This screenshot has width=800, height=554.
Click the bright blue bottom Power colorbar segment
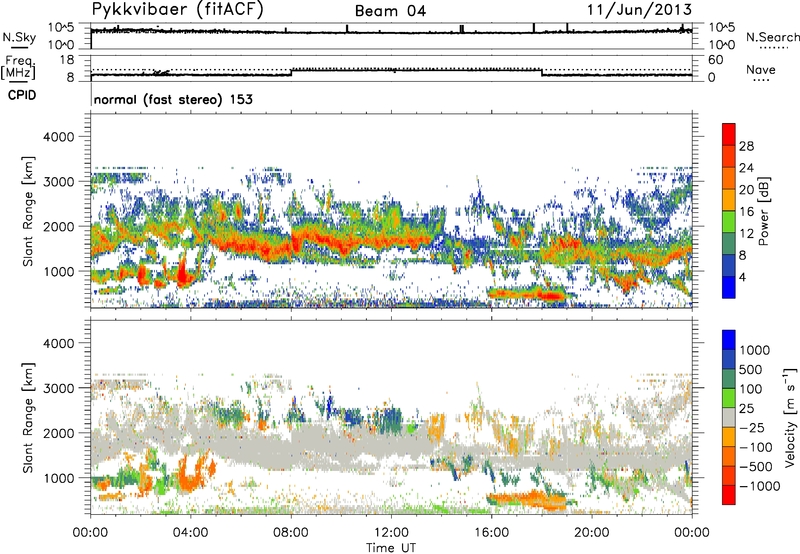pyautogui.click(x=729, y=287)
